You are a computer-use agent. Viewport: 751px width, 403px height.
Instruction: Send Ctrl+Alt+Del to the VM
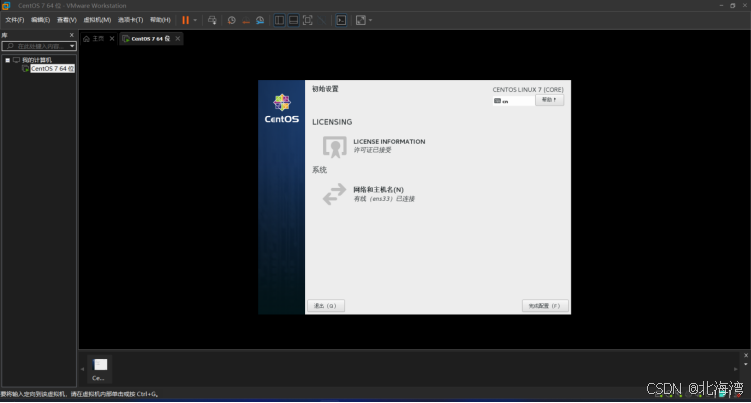coord(212,20)
